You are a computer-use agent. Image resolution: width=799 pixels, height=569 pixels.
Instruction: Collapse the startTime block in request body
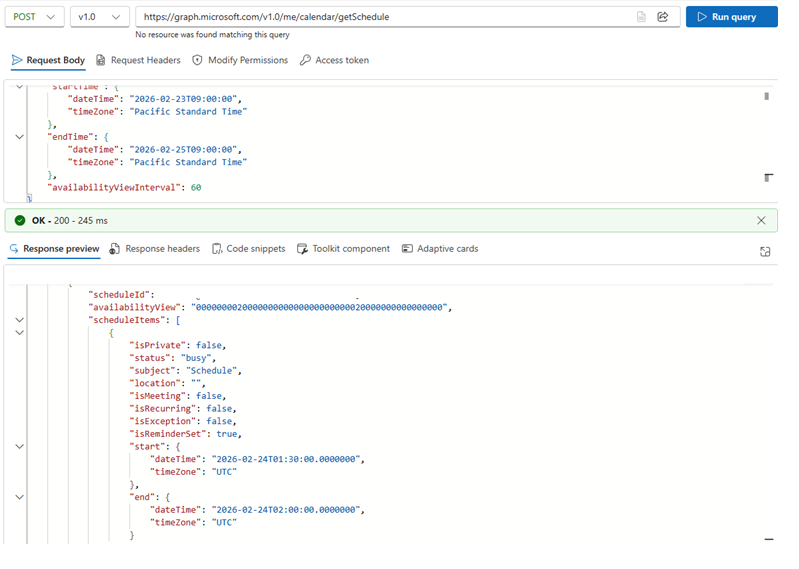click(x=19, y=87)
